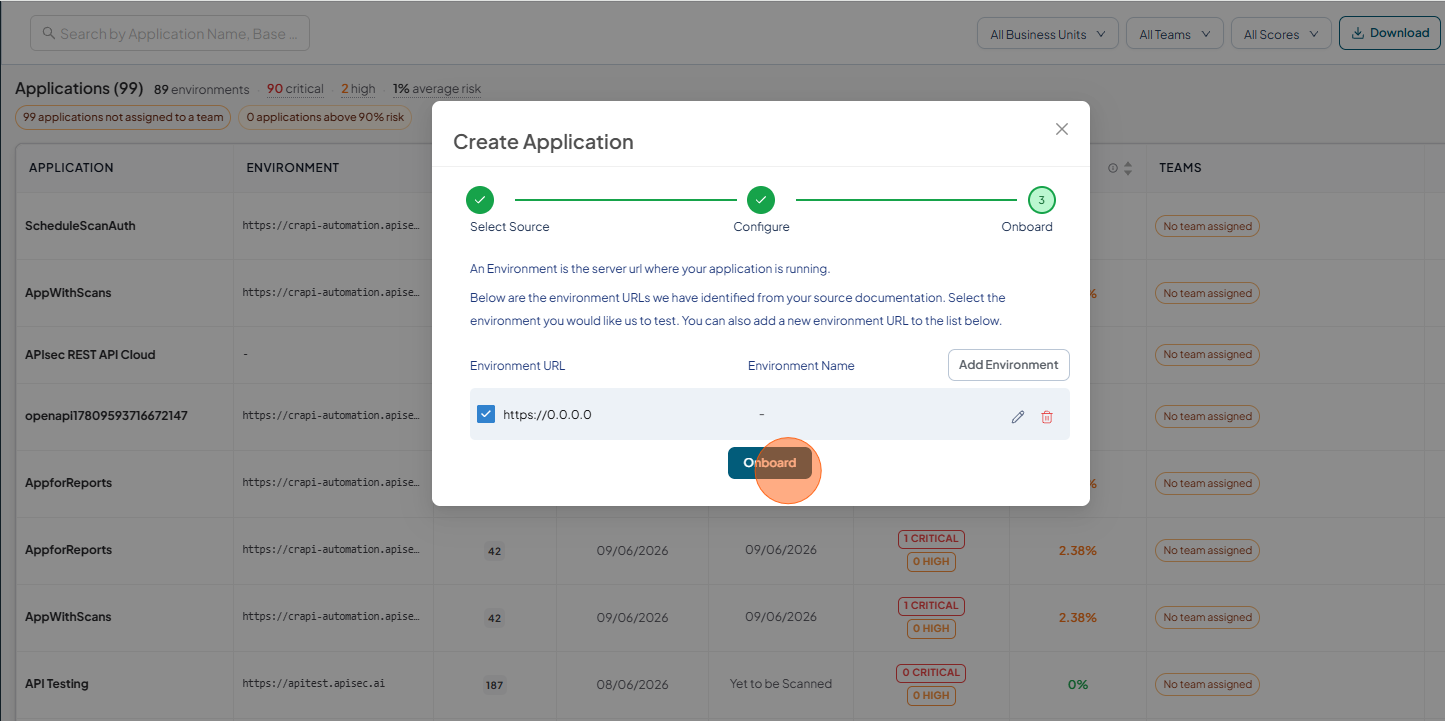Open the APIsec REST API Cloud application
Image resolution: width=1445 pixels, height=721 pixels.
[x=90, y=355]
